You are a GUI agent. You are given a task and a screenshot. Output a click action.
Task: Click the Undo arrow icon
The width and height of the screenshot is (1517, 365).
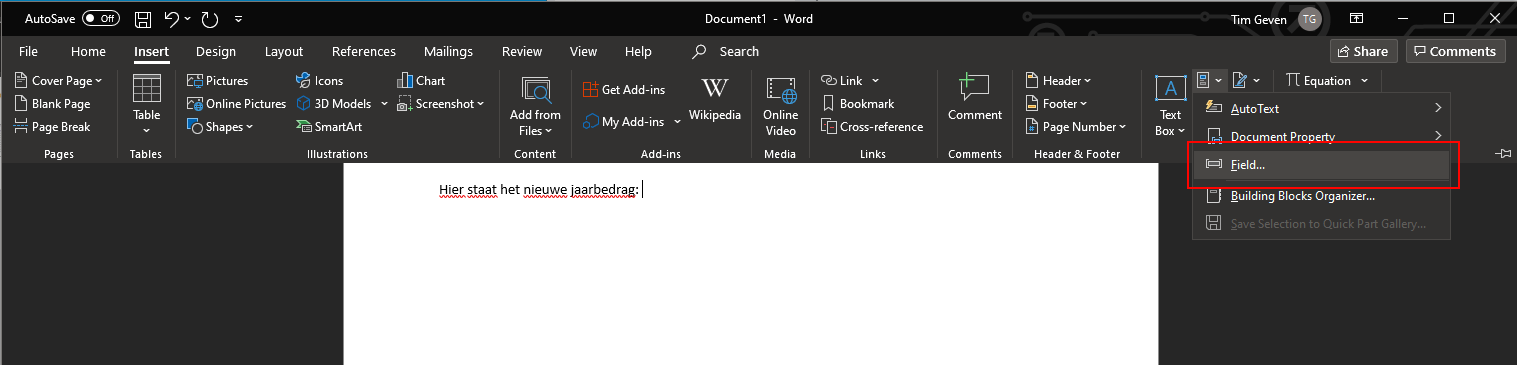[171, 19]
